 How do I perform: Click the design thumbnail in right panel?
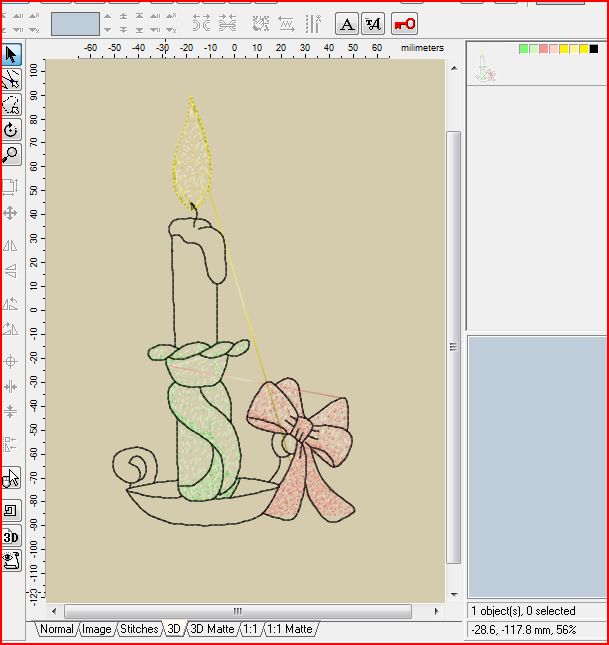pyautogui.click(x=484, y=67)
